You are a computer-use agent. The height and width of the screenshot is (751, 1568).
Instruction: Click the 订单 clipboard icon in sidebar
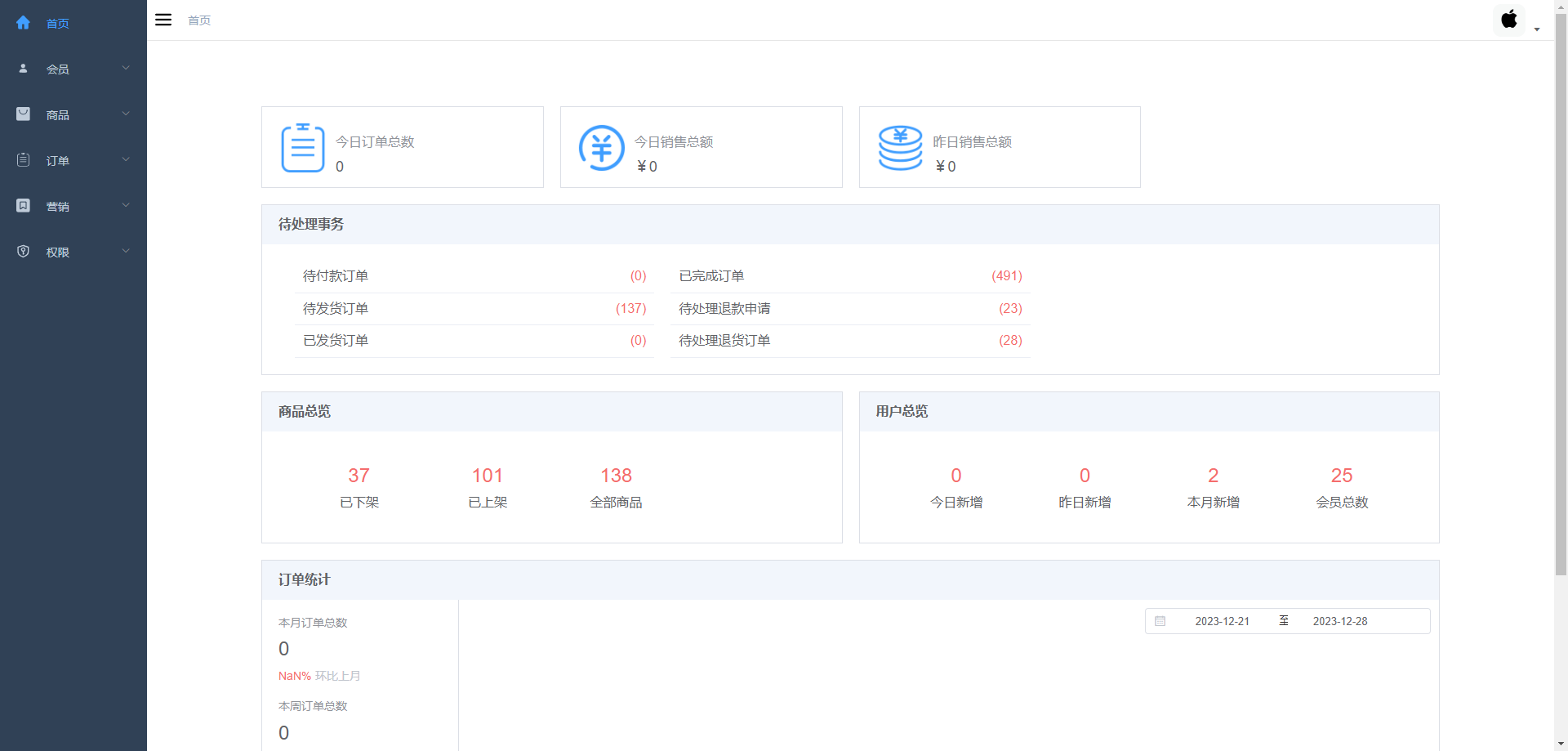point(23,160)
